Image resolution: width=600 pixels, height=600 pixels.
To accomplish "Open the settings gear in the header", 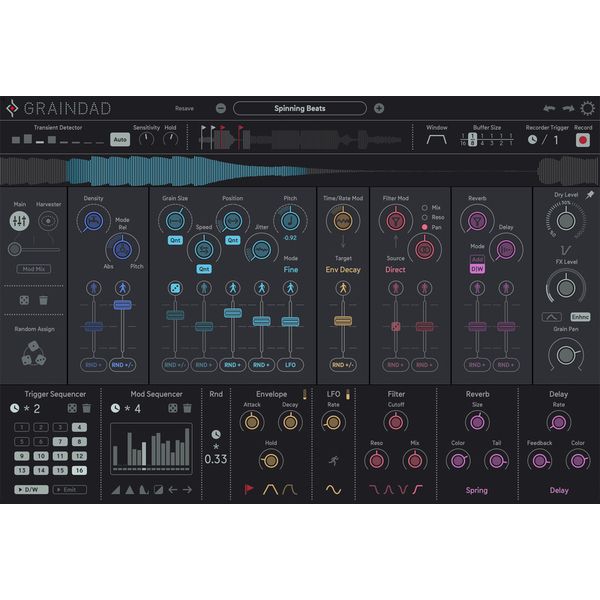I will click(x=587, y=108).
